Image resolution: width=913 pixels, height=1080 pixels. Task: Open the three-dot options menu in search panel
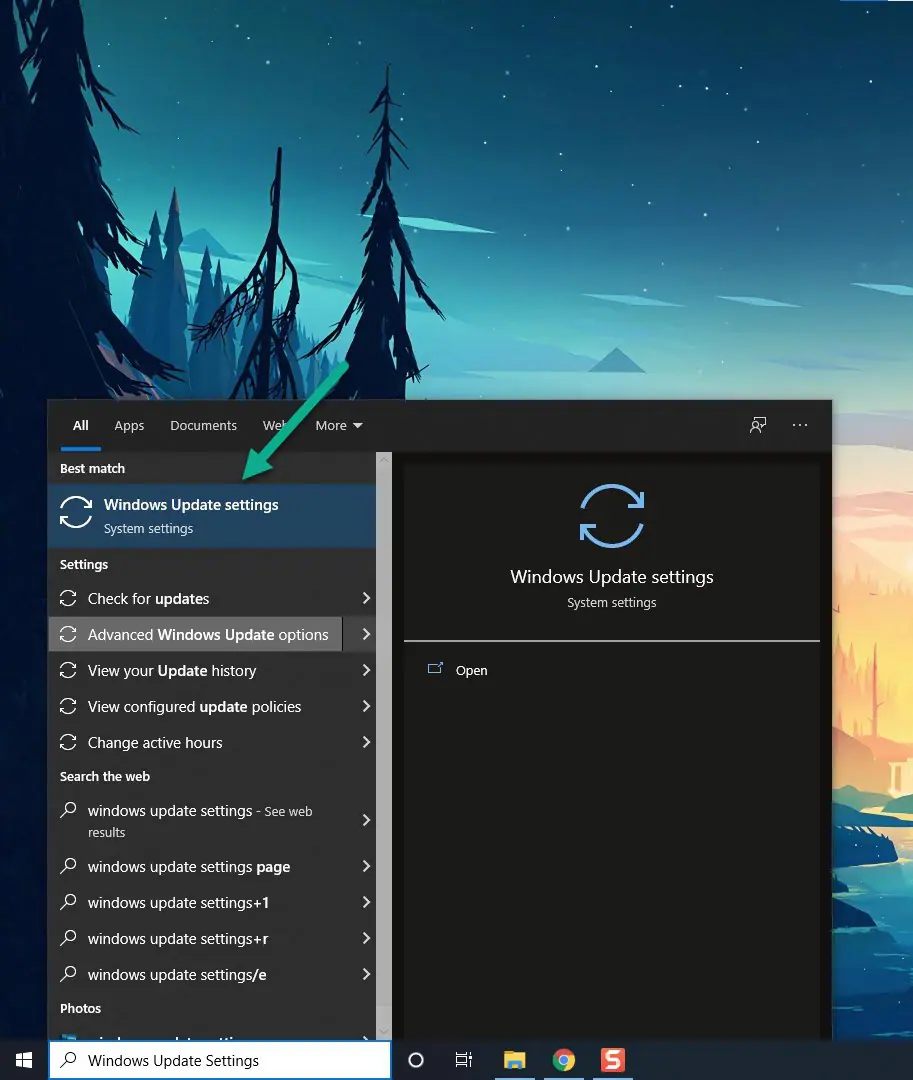click(x=799, y=425)
